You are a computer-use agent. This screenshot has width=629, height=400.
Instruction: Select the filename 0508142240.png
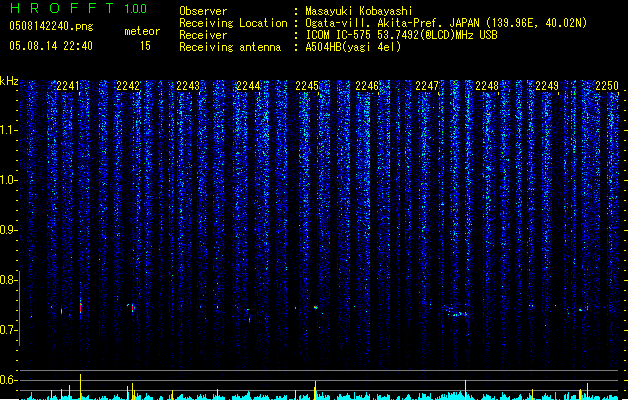tap(51, 26)
